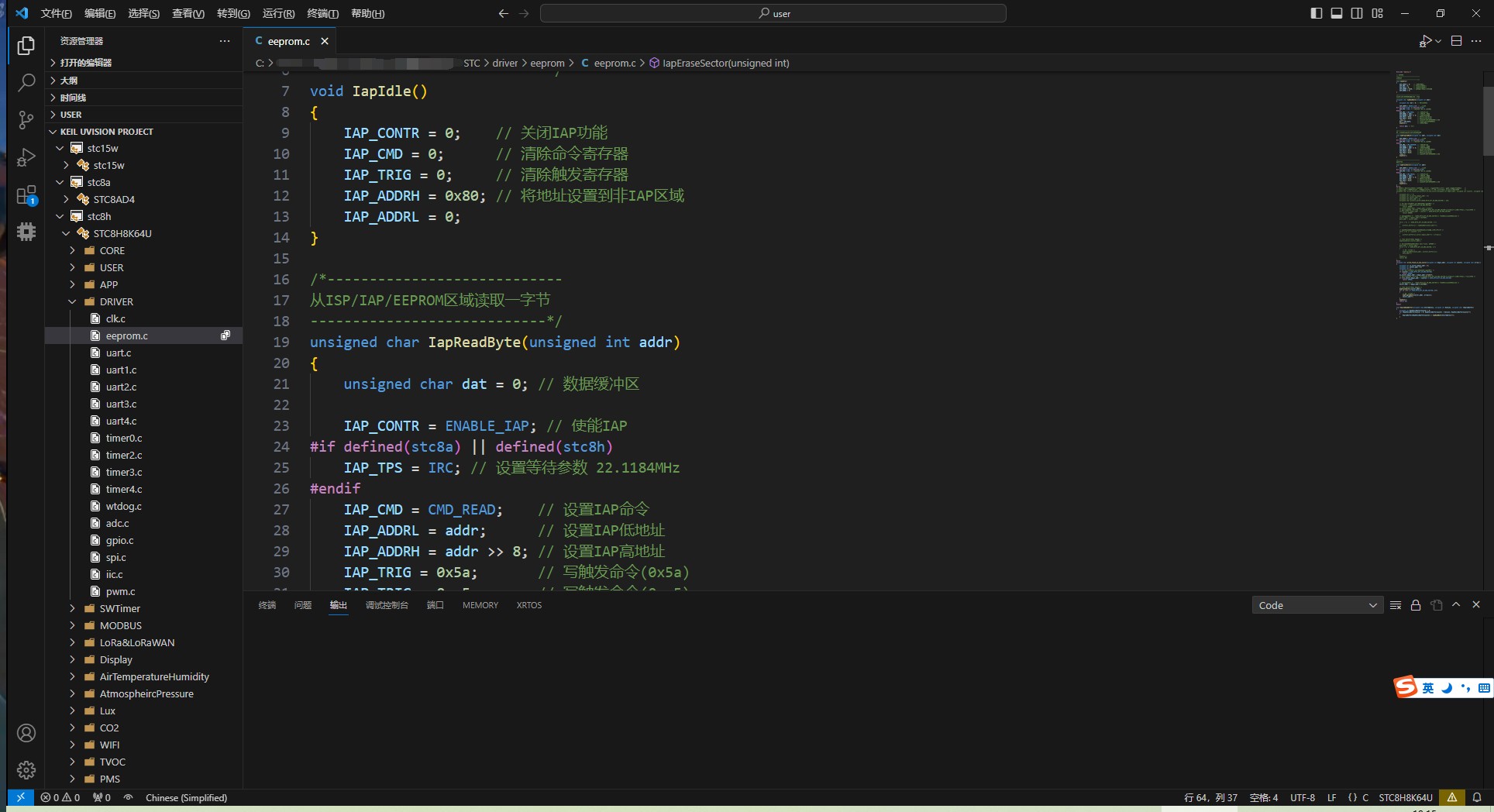This screenshot has height=812, width=1494.
Task: Switch to the XRTOS panel tab
Action: (x=529, y=605)
